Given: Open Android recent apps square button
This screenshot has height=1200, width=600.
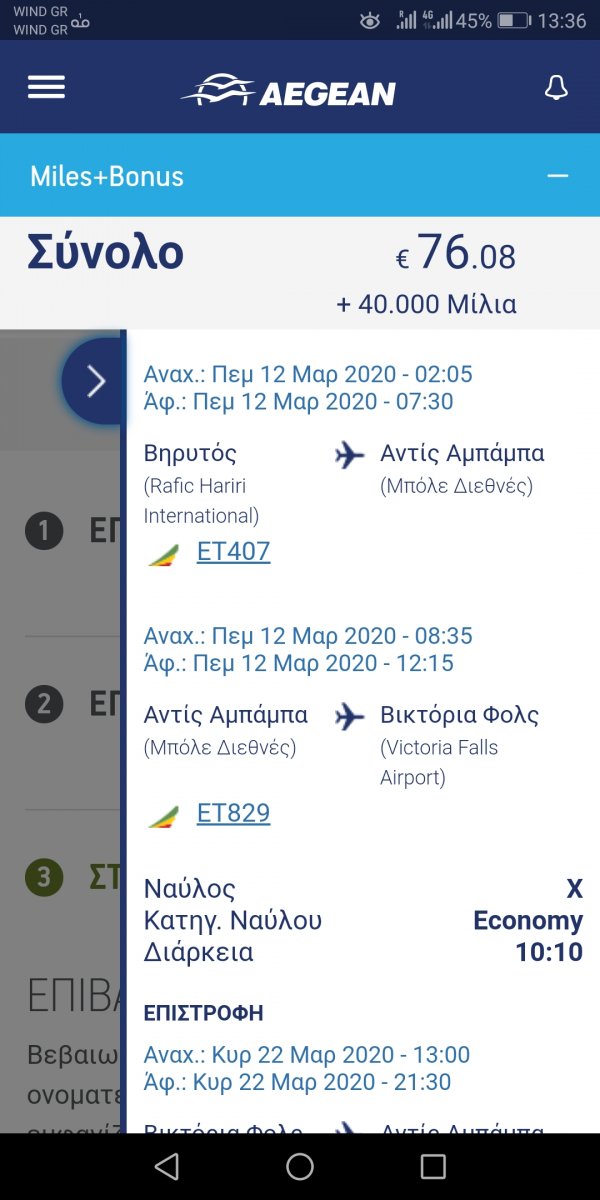Looking at the screenshot, I should (433, 1166).
